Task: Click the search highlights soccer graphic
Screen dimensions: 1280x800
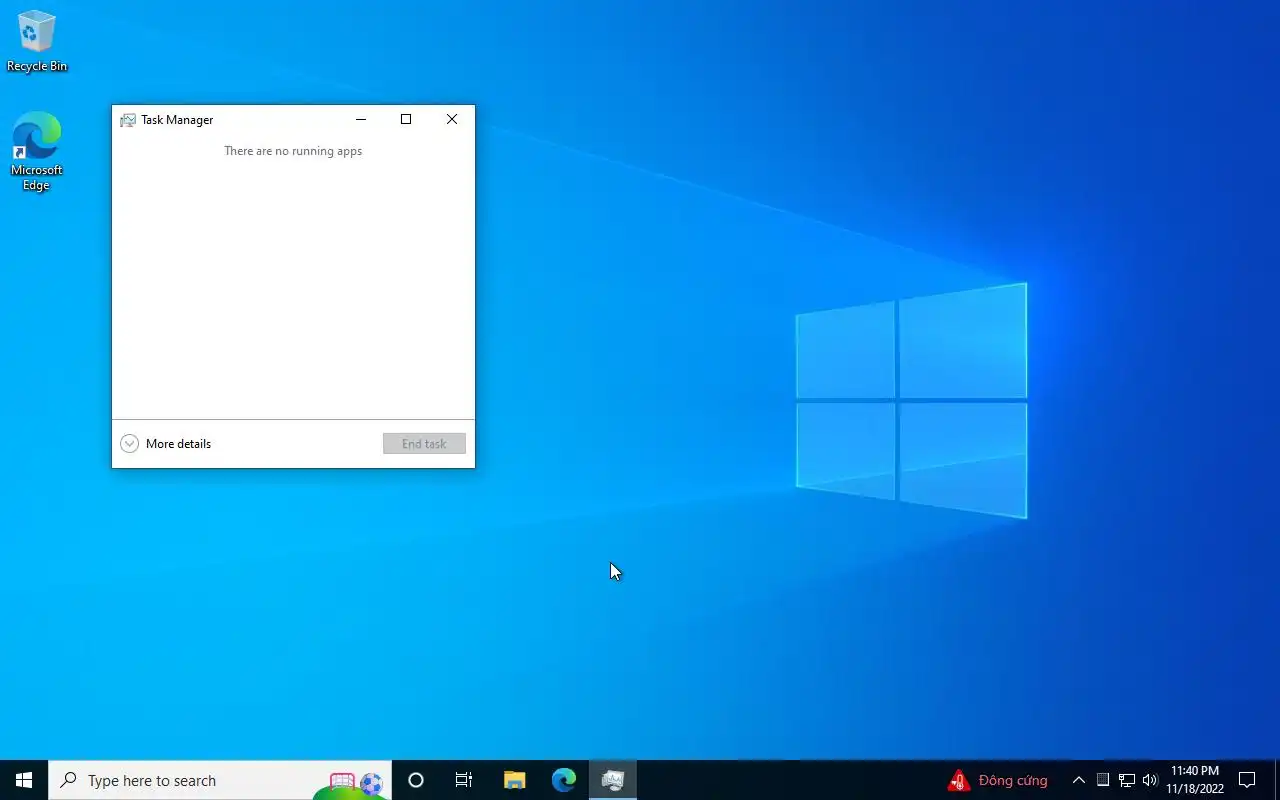Action: pyautogui.click(x=352, y=783)
